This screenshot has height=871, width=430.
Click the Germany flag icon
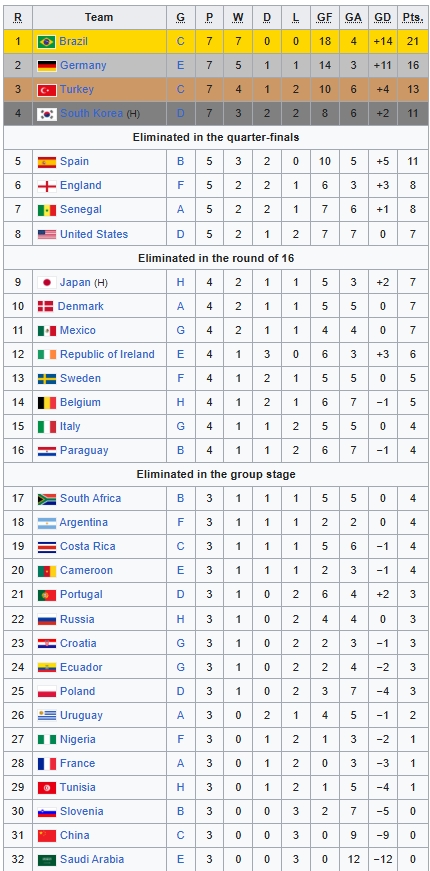click(x=47, y=66)
